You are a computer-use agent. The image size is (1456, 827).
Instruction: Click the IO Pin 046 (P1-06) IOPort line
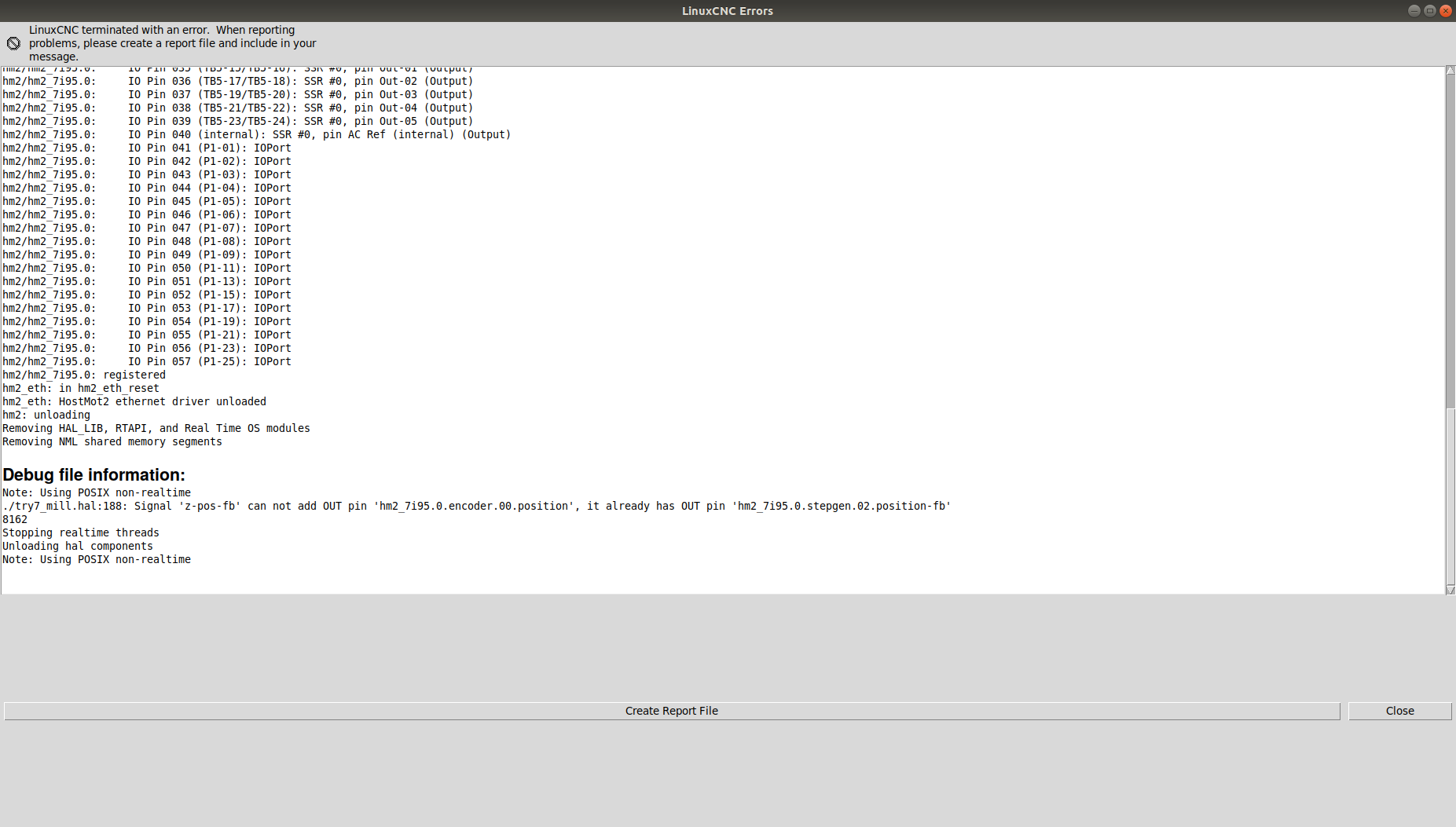(147, 214)
